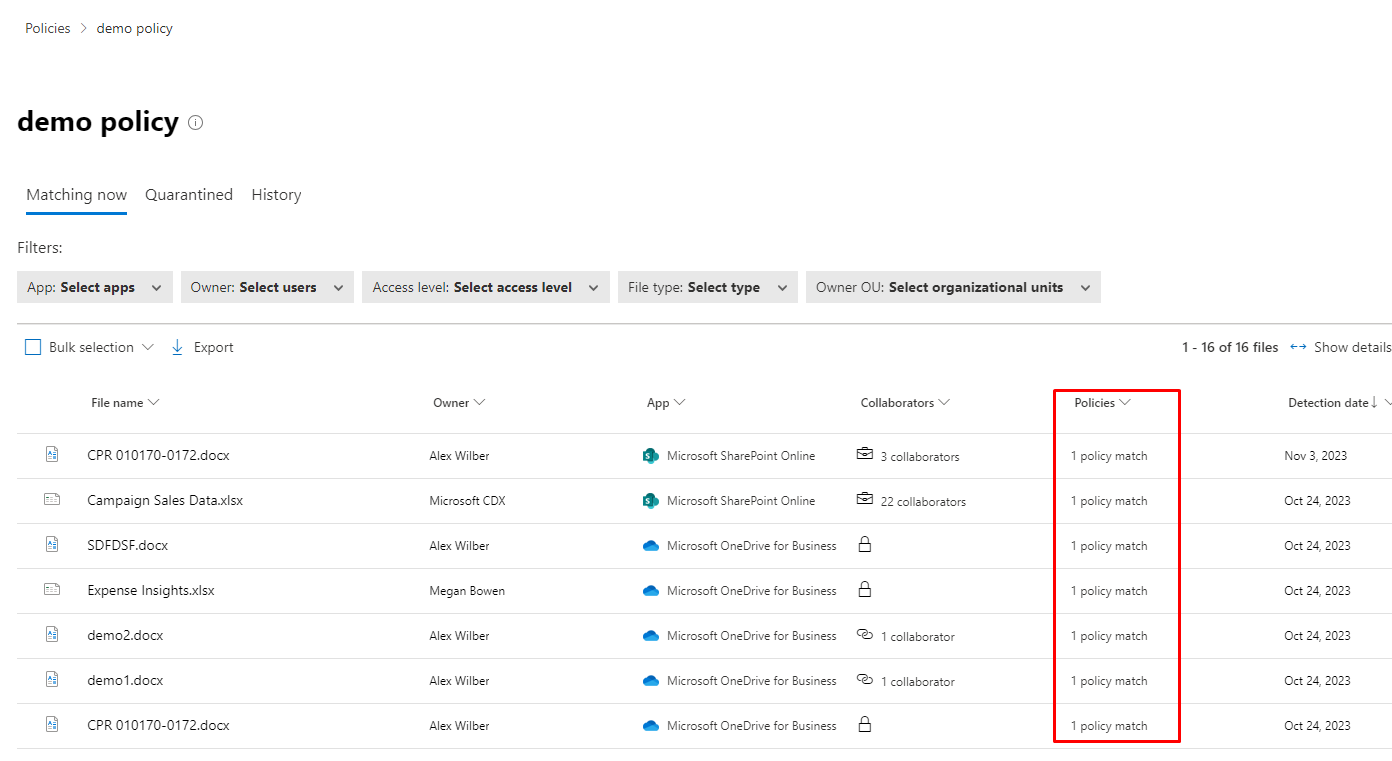Click collaborators icon beside 22 collaborators
1392x761 pixels.
click(x=865, y=500)
